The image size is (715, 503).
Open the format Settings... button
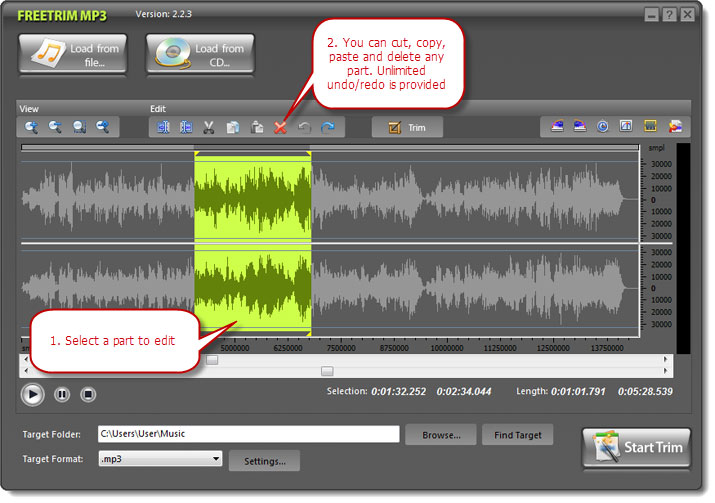[x=264, y=461]
